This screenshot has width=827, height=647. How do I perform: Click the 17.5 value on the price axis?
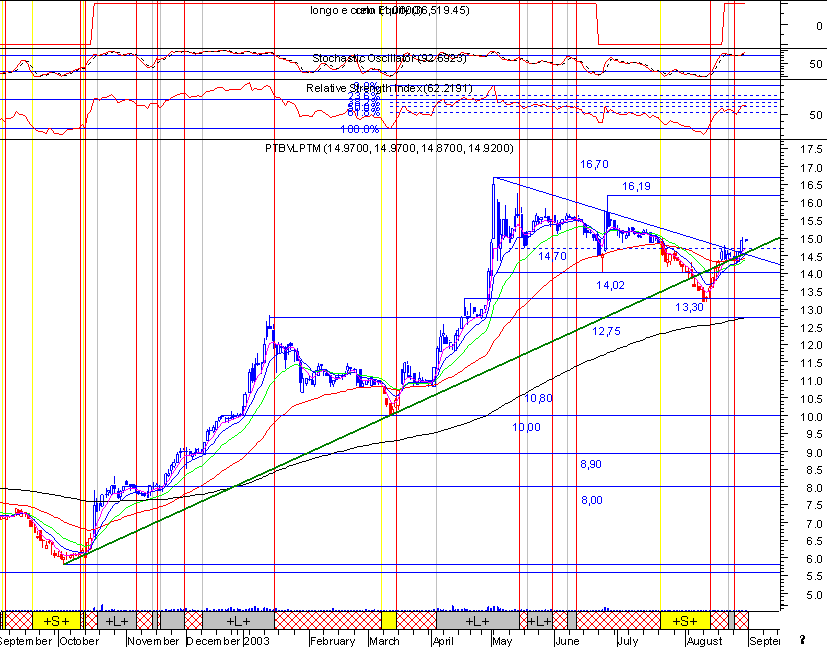click(811, 150)
